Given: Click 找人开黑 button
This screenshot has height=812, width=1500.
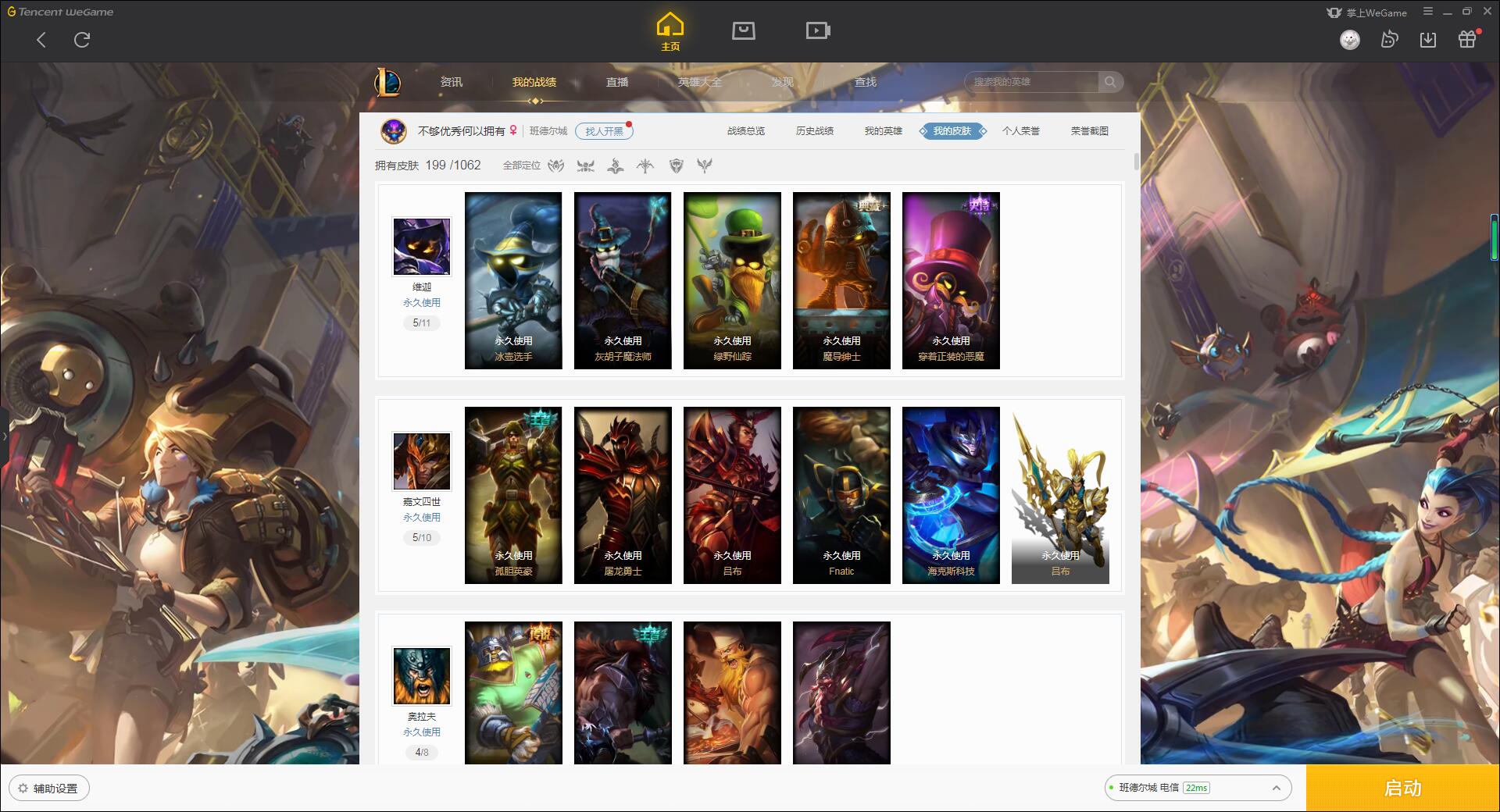Looking at the screenshot, I should point(604,131).
